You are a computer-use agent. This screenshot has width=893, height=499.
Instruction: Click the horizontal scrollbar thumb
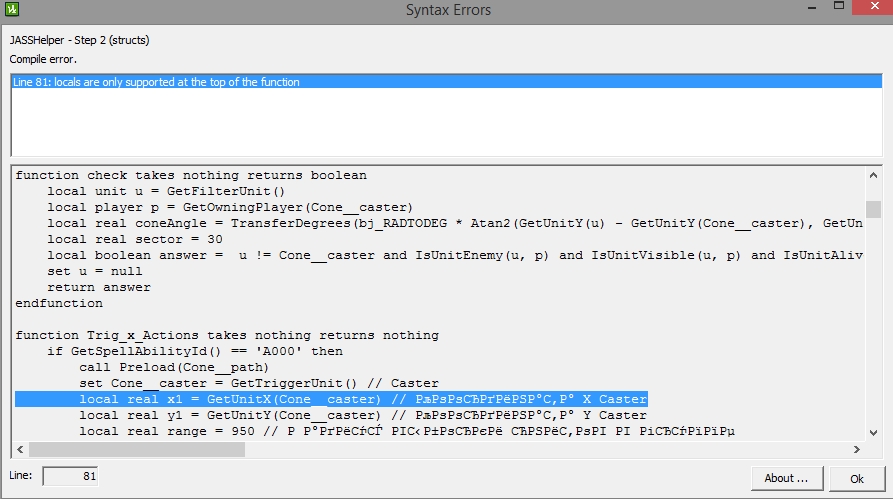(x=136, y=449)
